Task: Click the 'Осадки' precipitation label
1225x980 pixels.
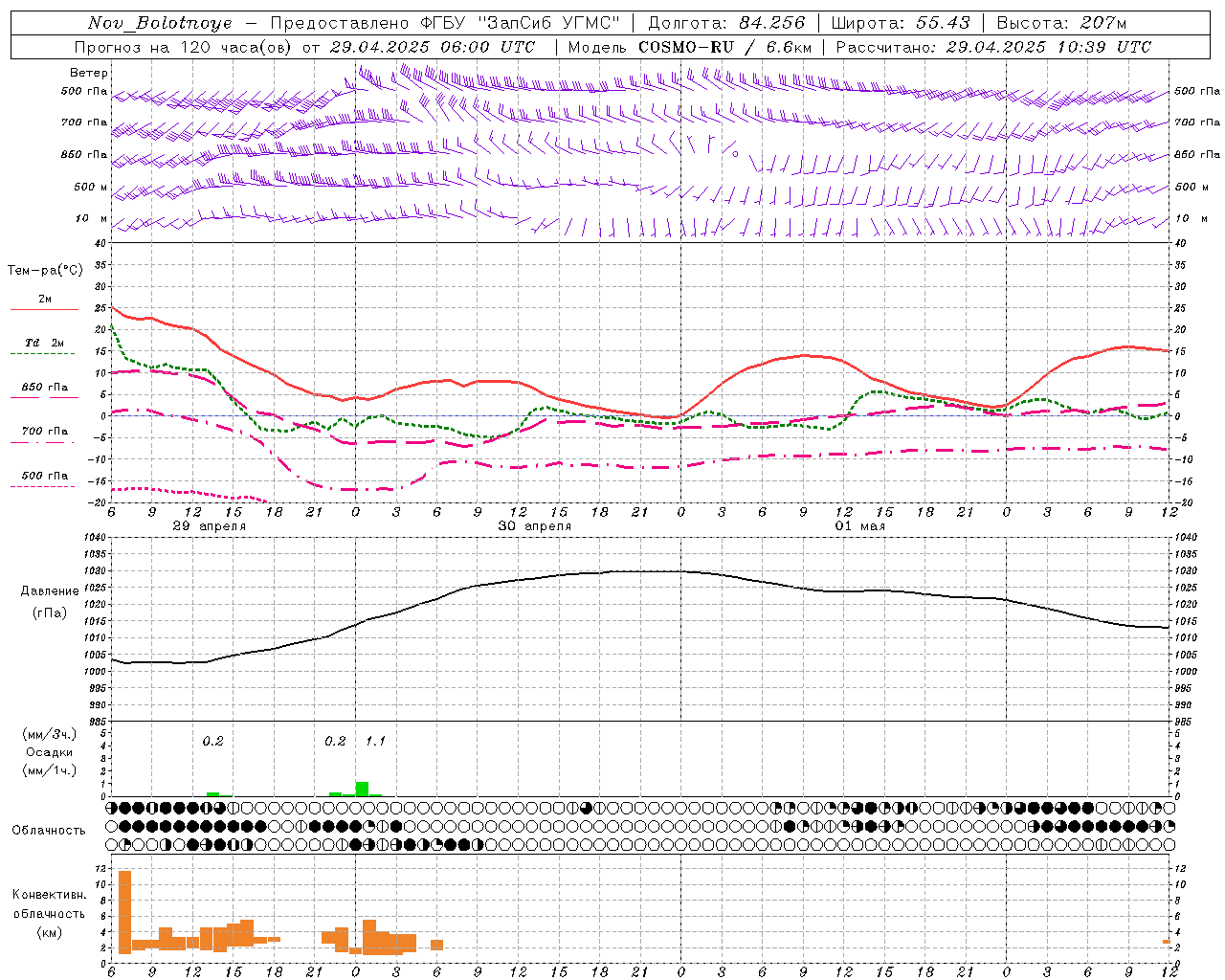Action: click(49, 752)
